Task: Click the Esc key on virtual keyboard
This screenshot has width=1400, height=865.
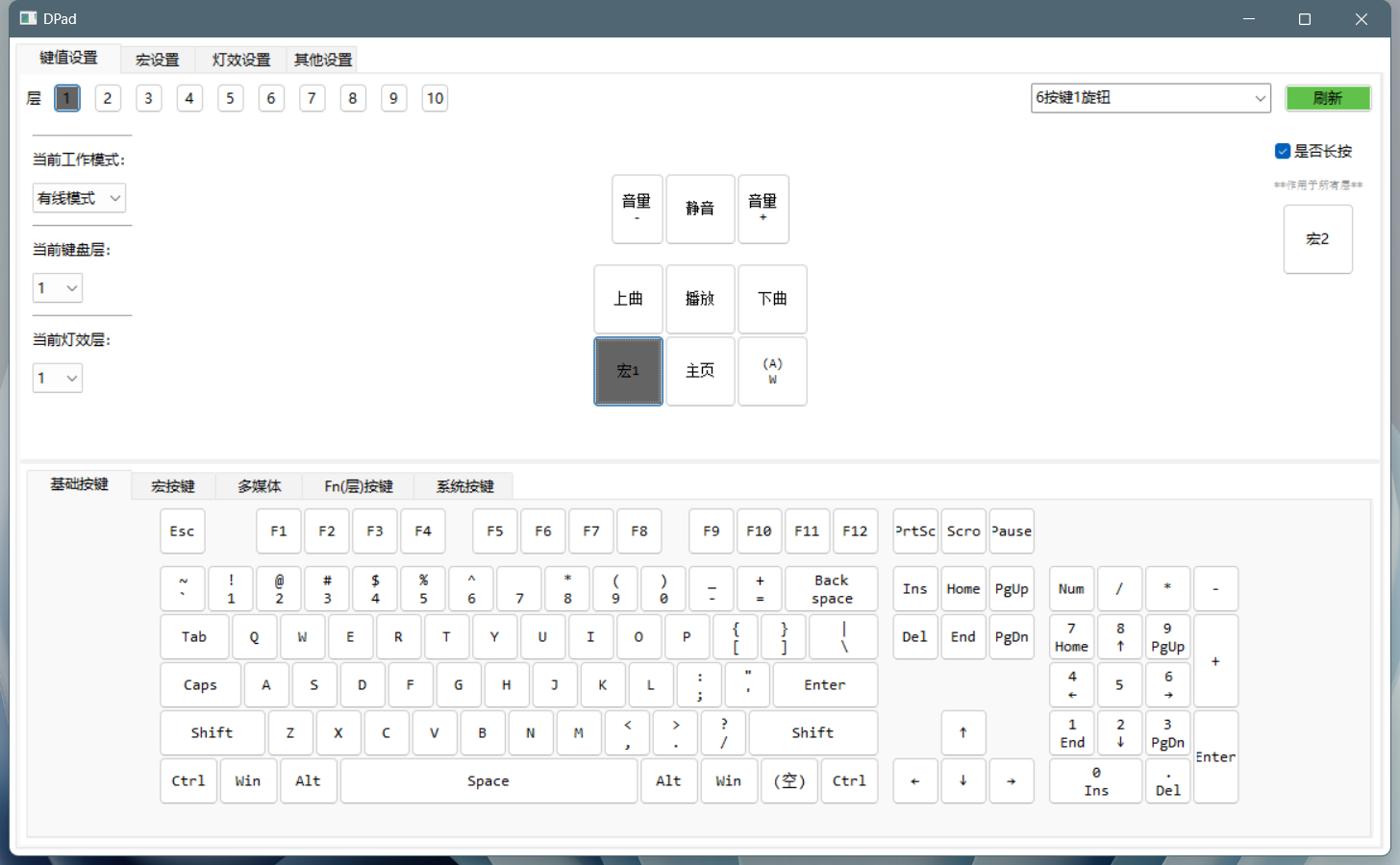Action: tap(182, 531)
